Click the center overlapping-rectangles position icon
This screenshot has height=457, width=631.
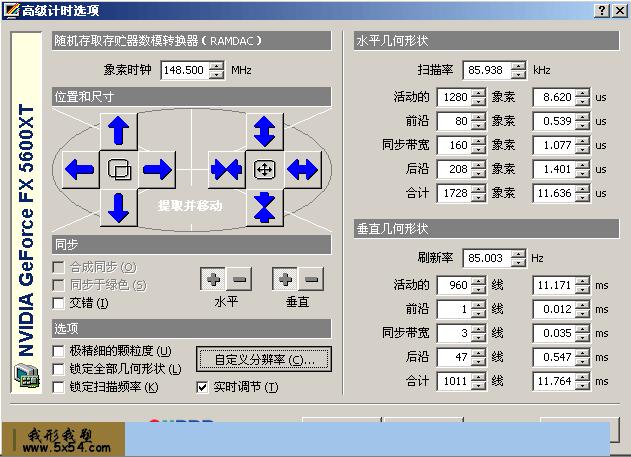[119, 169]
